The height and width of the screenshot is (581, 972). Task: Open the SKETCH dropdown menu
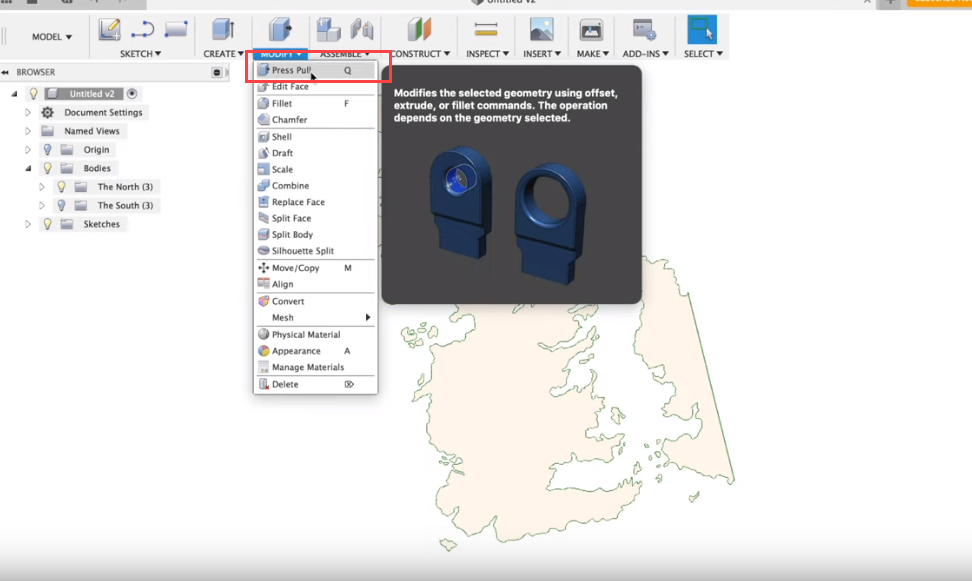click(x=140, y=54)
